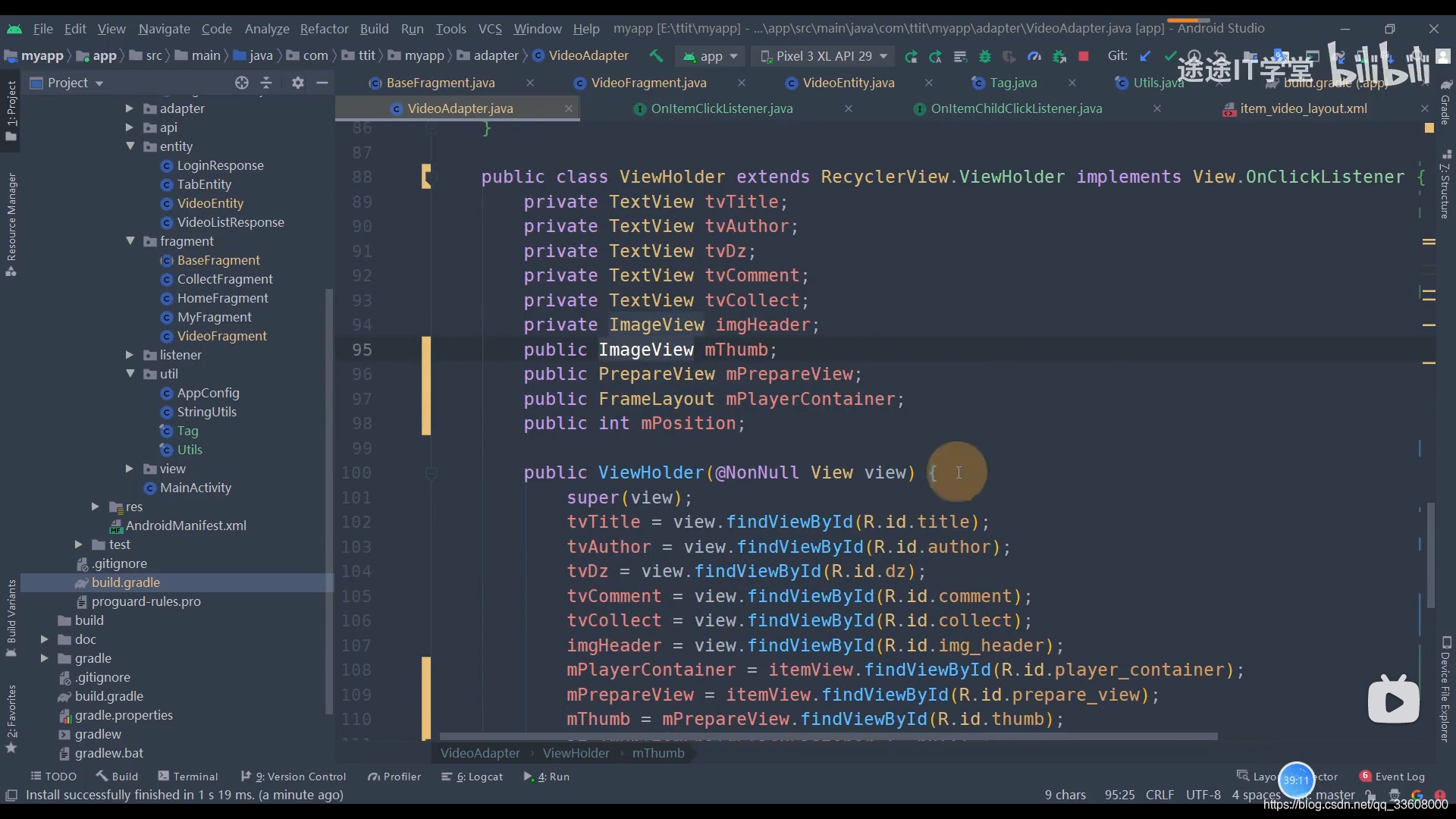Viewport: 1456px width, 819px height.
Task: Select HomeFragment in project tree
Action: (x=222, y=298)
